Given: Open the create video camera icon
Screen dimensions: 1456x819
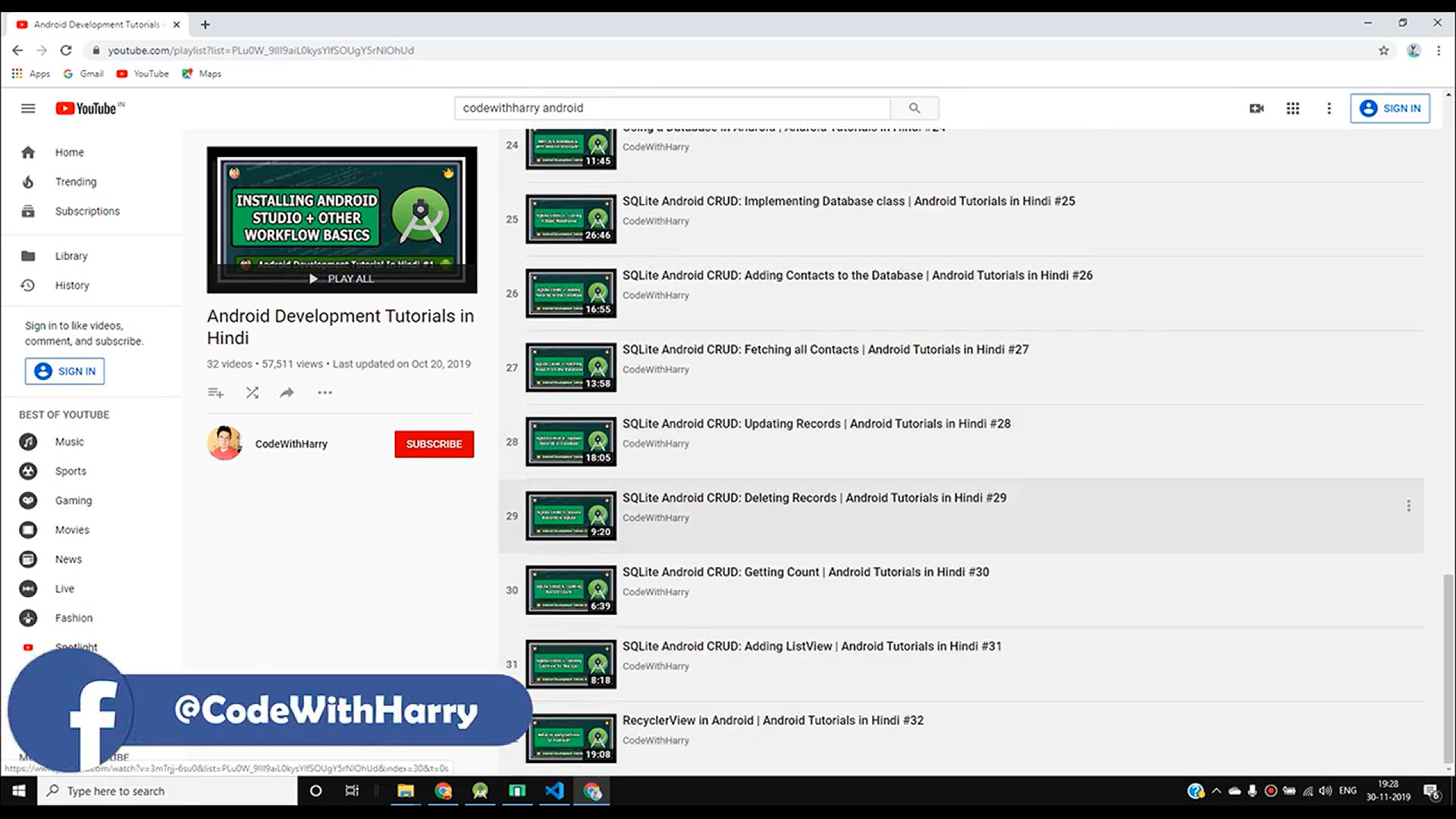Looking at the screenshot, I should point(1257,108).
